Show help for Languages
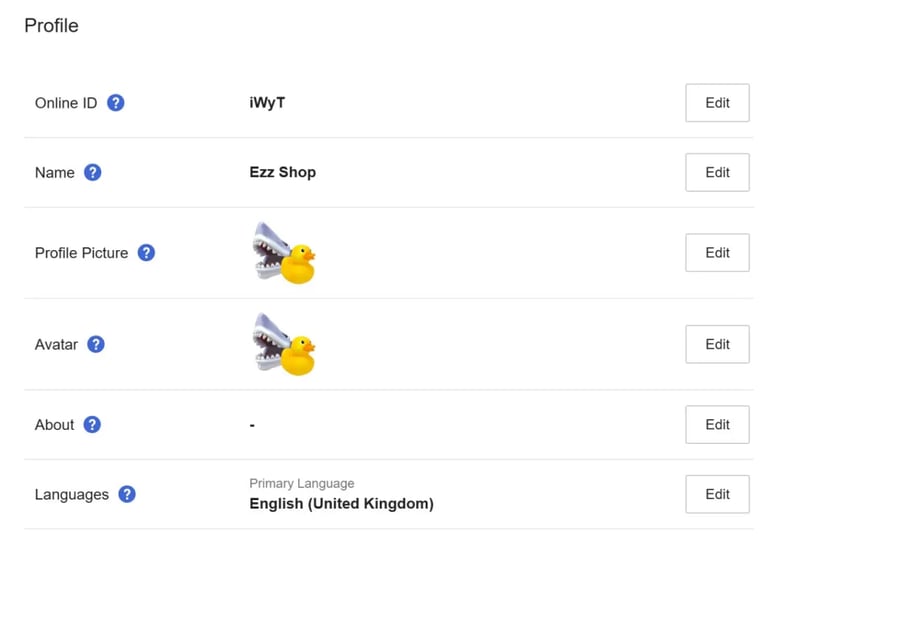The width and height of the screenshot is (900, 635). point(127,494)
